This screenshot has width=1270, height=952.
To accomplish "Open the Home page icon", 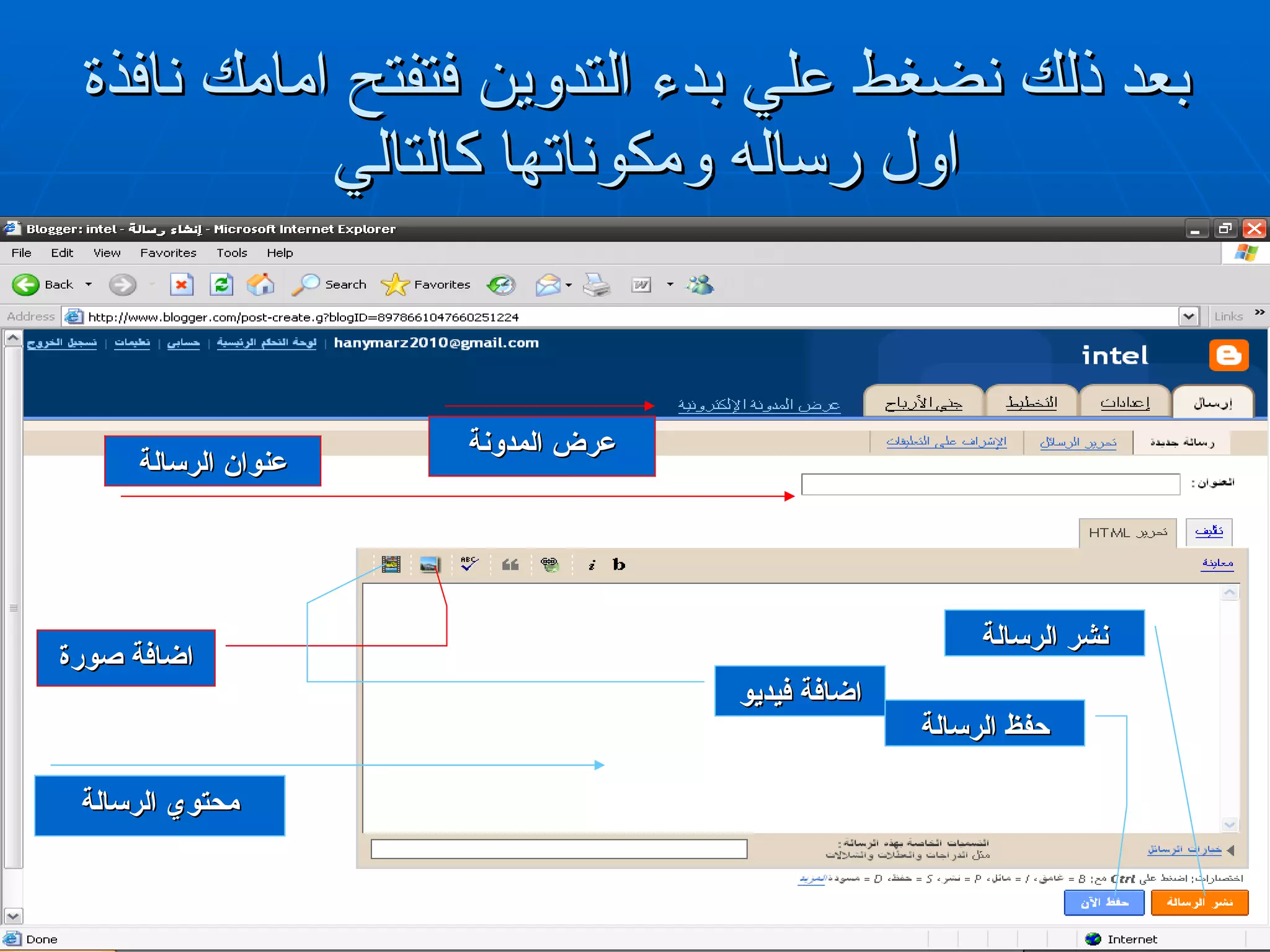I will pyautogui.click(x=260, y=284).
